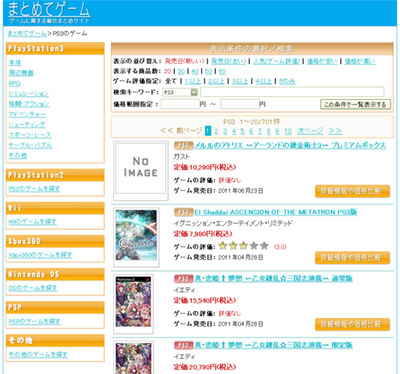Click 詳細情報や価格比較 button for メルルのアトリエ
The width and height of the screenshot is (400, 374).
click(352, 191)
